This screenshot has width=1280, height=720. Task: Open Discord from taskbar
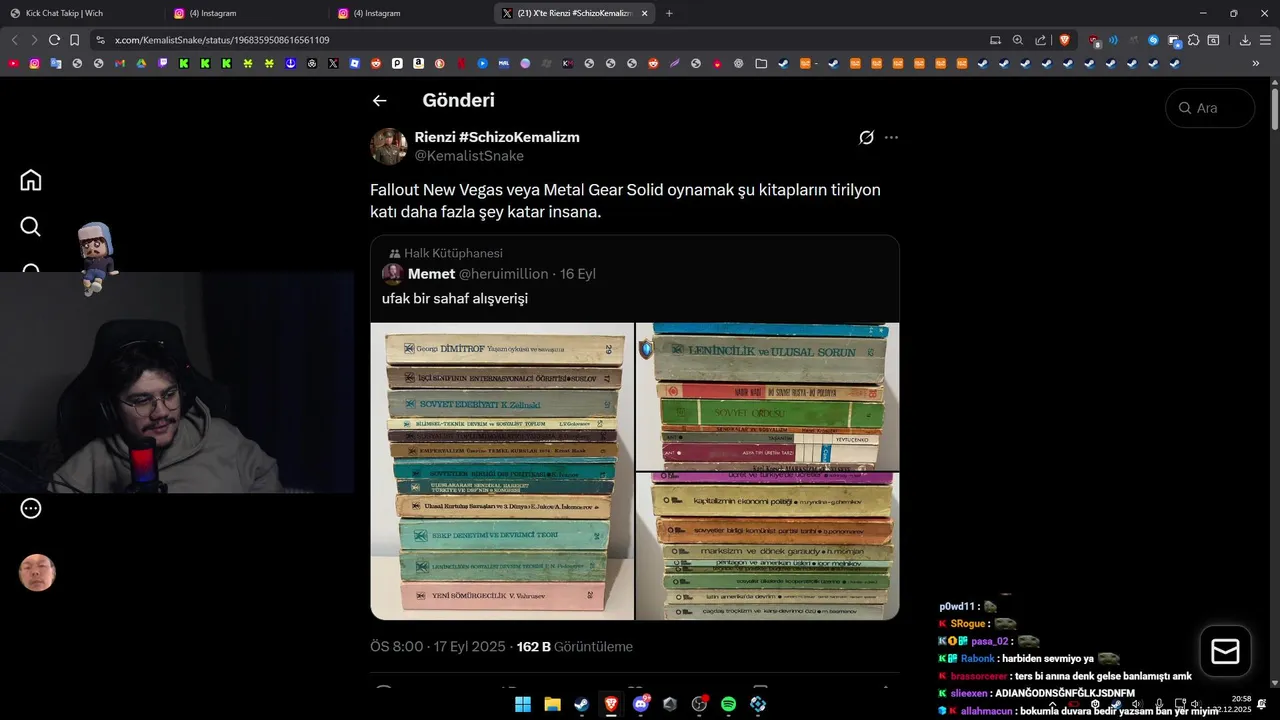[641, 704]
